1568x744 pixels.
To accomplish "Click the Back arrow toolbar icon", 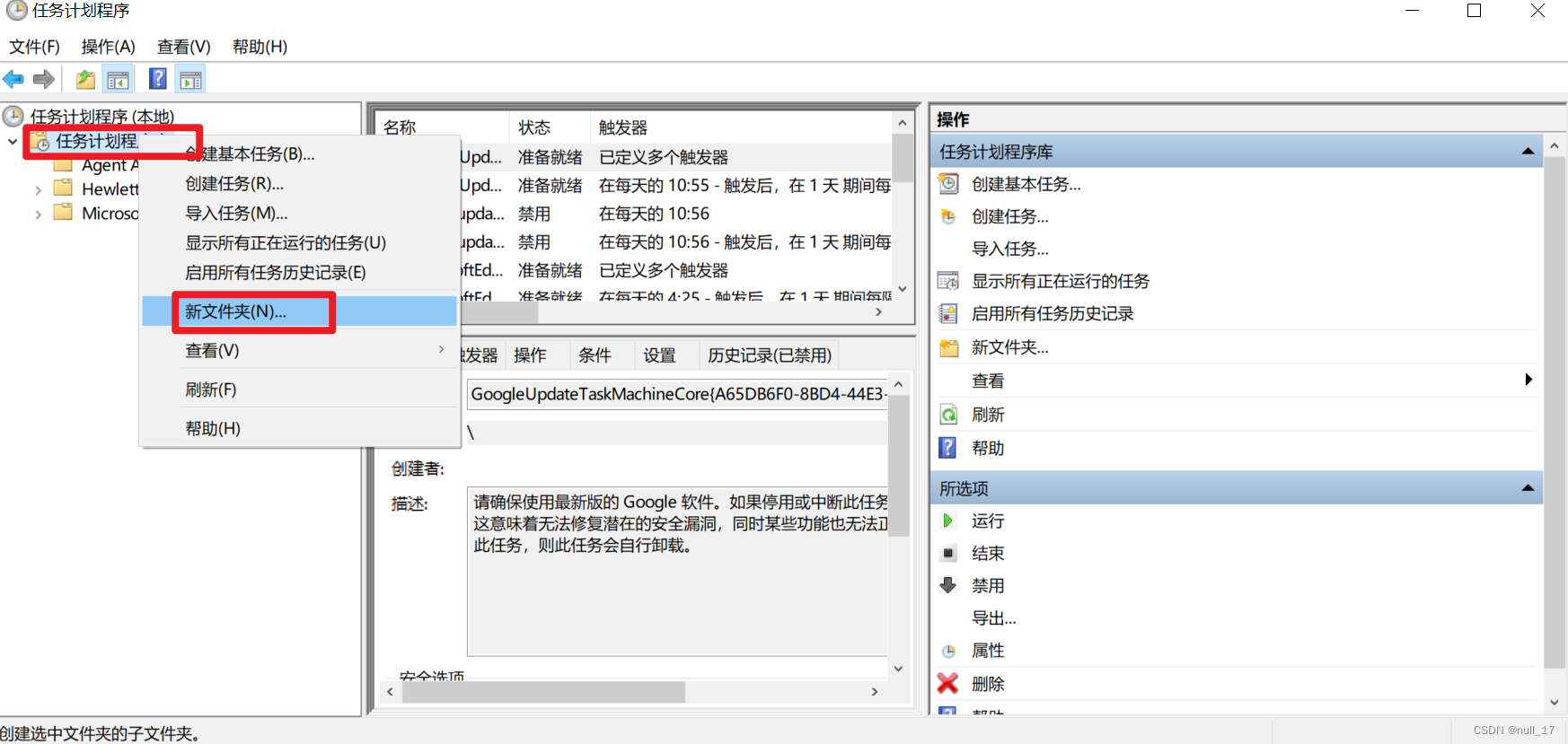I will coord(13,79).
